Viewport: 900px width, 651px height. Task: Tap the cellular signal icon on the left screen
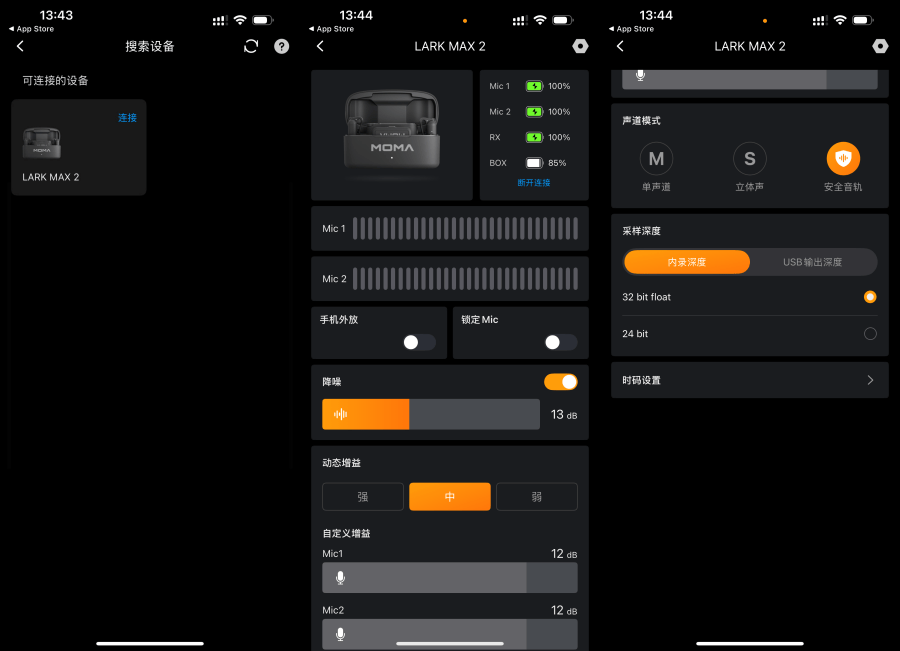[x=220, y=21]
